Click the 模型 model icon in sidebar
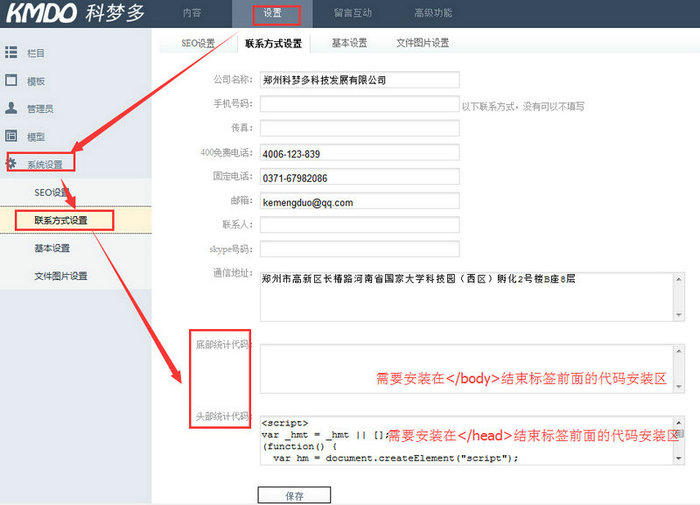700x505 pixels. point(11,136)
